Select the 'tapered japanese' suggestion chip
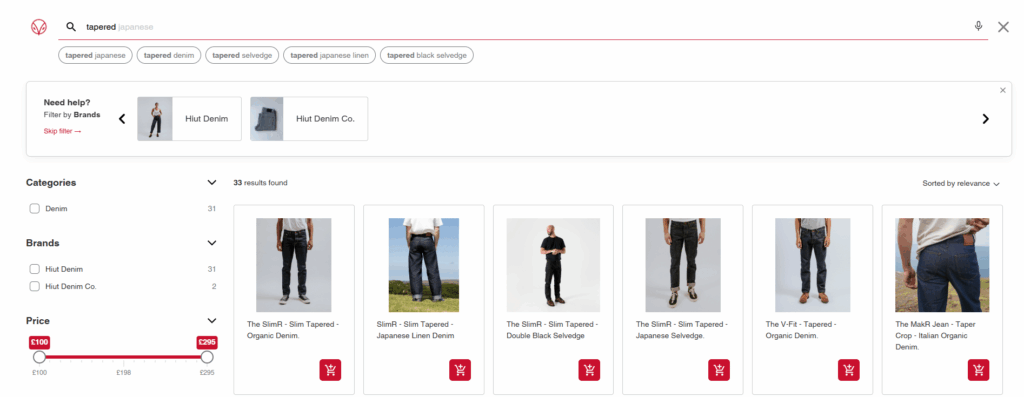Viewport: 1024px width, 397px height. [x=95, y=56]
